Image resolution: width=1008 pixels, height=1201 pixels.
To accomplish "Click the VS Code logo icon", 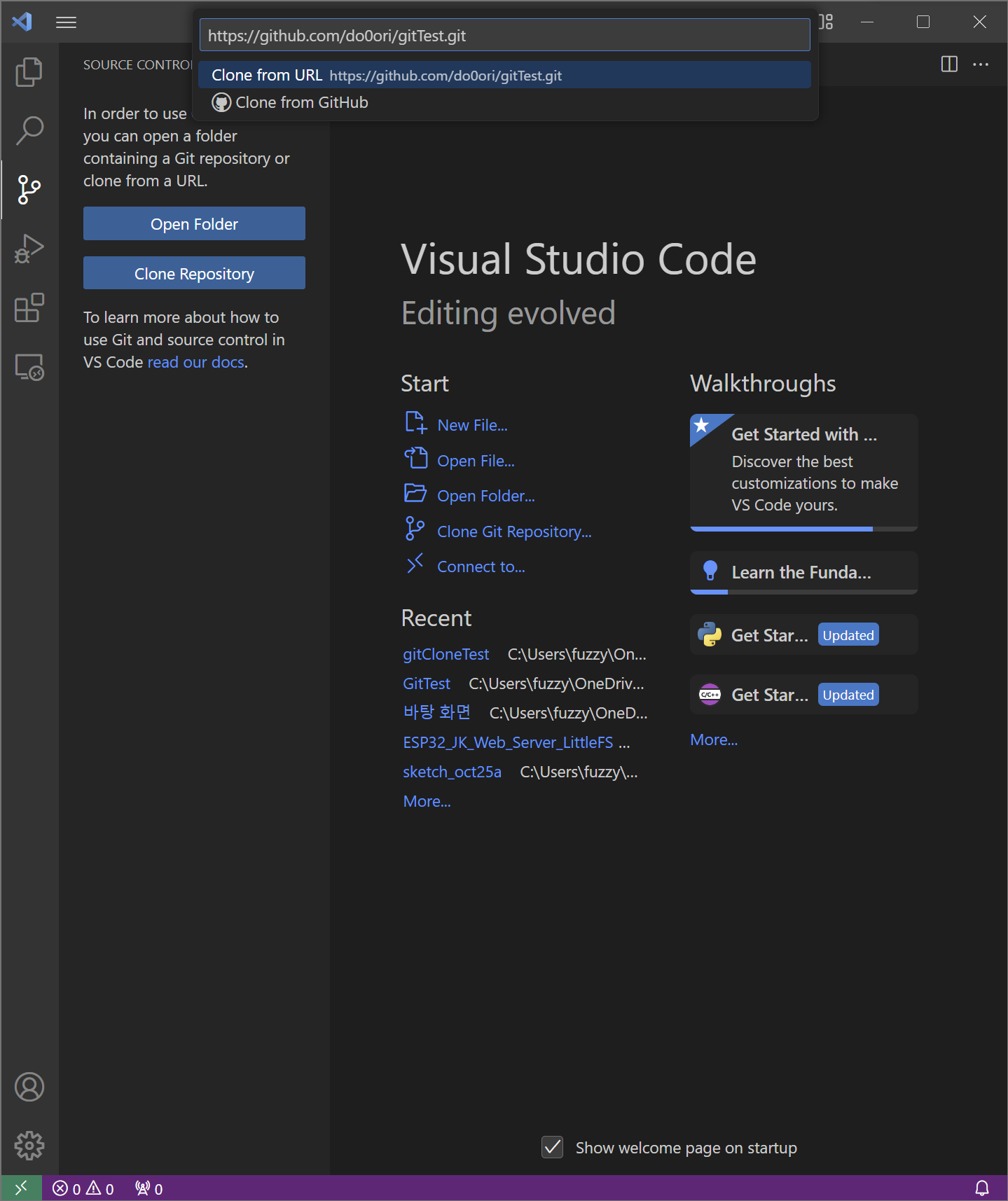I will (22, 22).
